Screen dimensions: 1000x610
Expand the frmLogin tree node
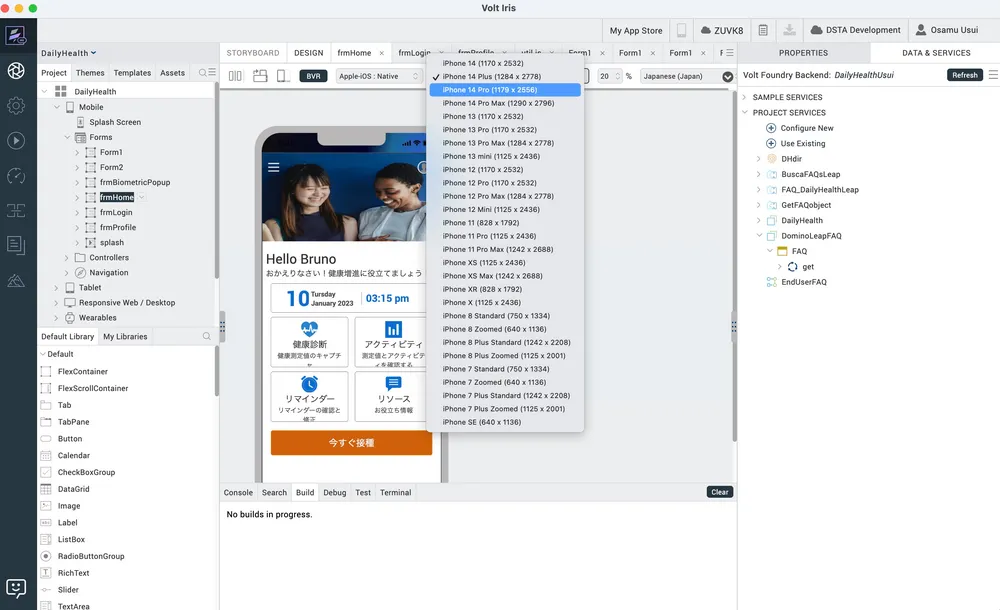coord(77,212)
